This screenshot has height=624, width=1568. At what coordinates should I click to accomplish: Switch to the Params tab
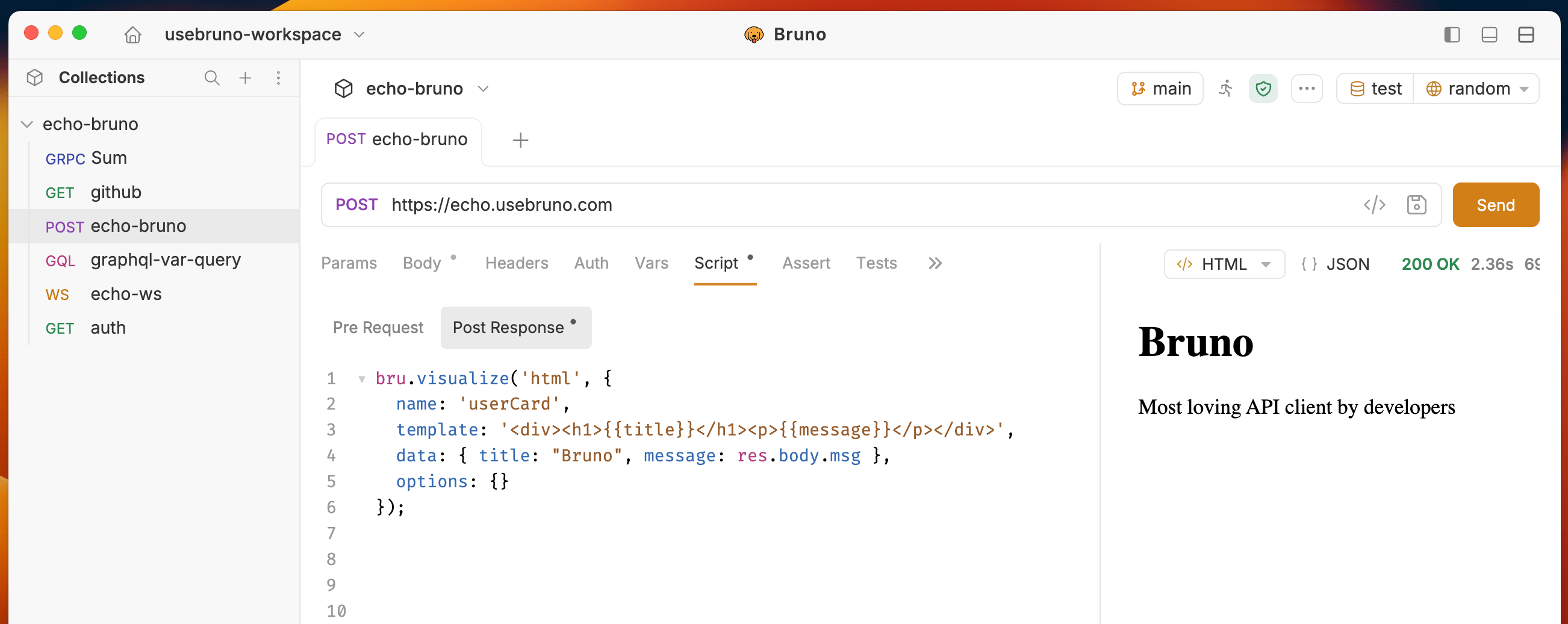(349, 263)
